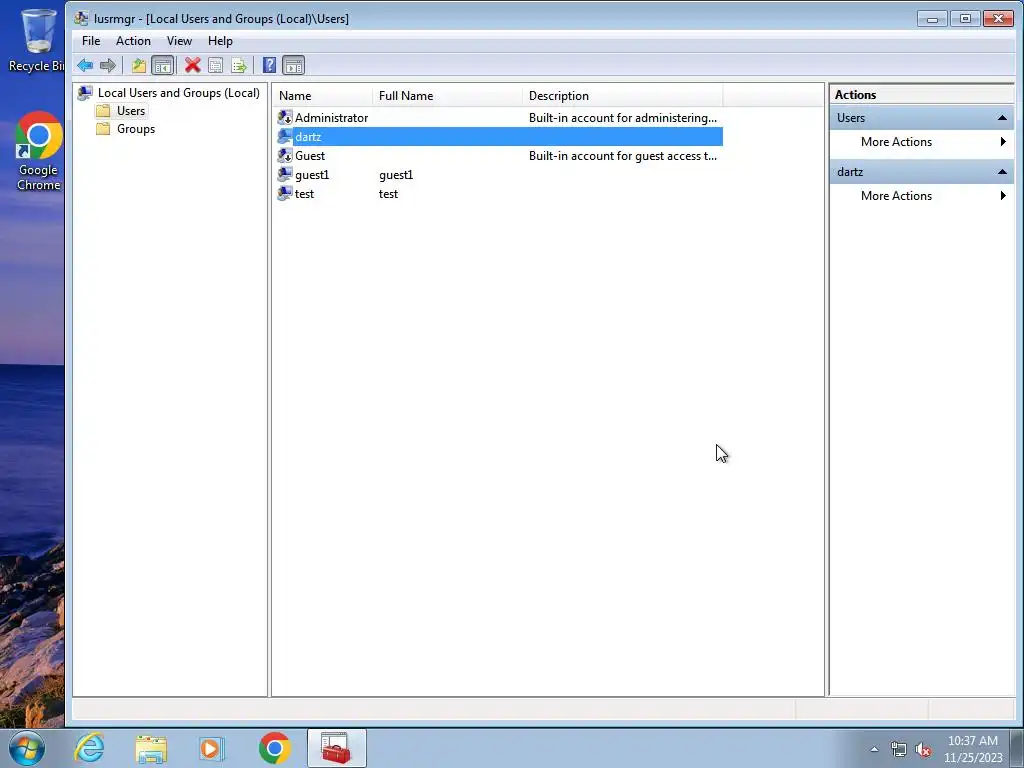The width and height of the screenshot is (1024, 768).
Task: Open Help using the blue question mark icon
Action: (x=269, y=65)
